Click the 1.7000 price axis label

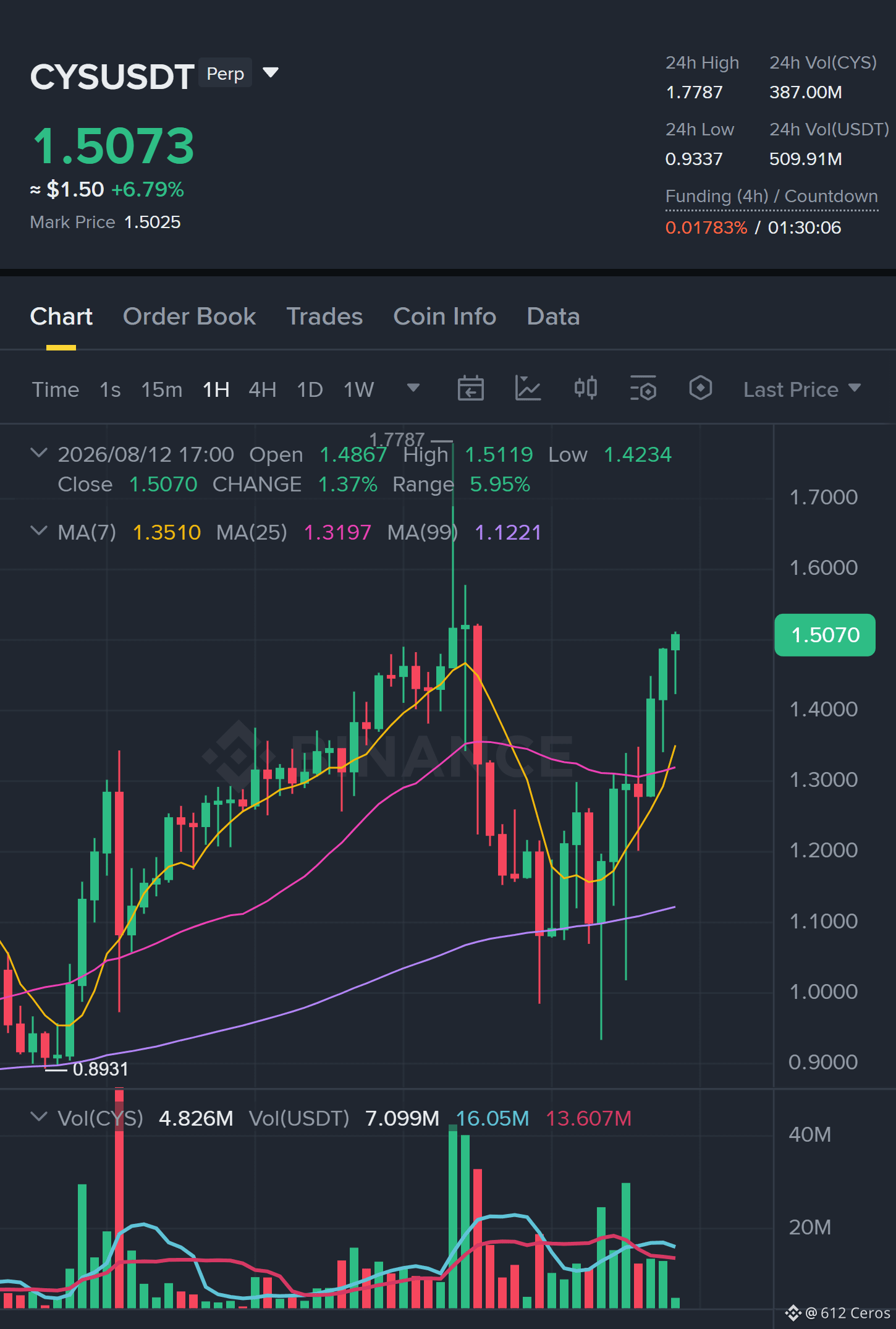coord(824,497)
